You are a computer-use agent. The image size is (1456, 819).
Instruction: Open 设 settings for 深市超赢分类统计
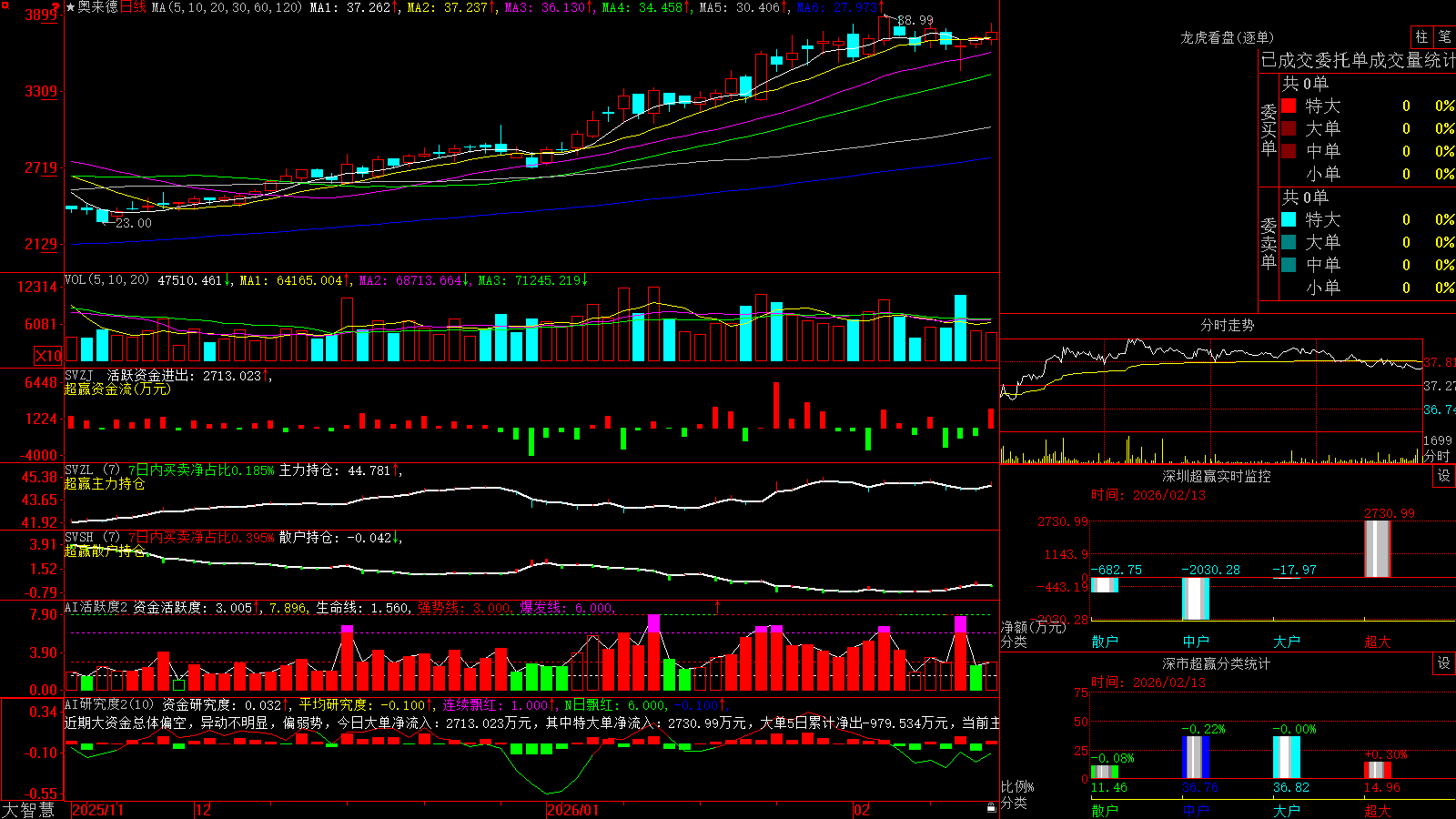(1444, 663)
